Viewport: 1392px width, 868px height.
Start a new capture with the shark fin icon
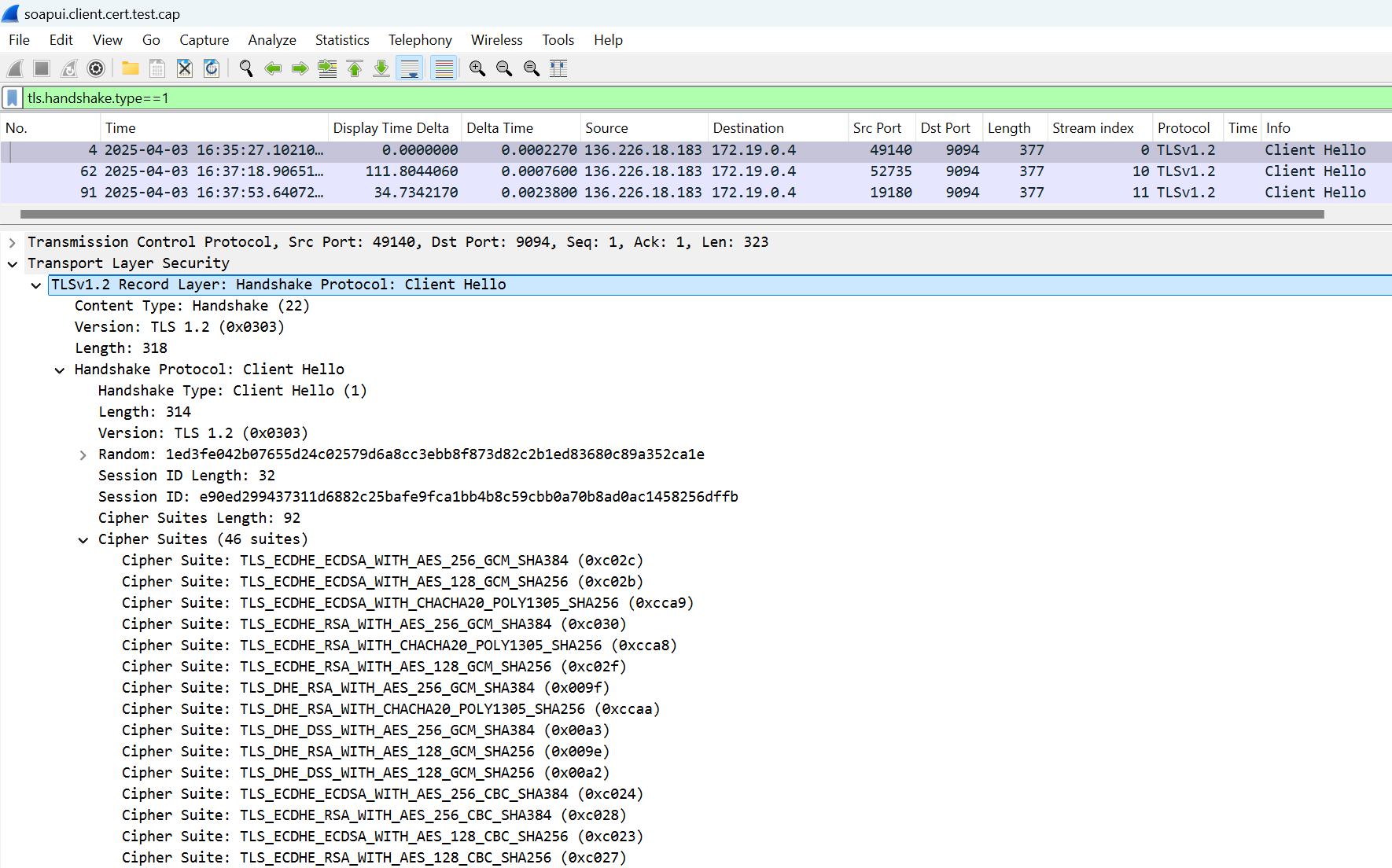point(14,68)
